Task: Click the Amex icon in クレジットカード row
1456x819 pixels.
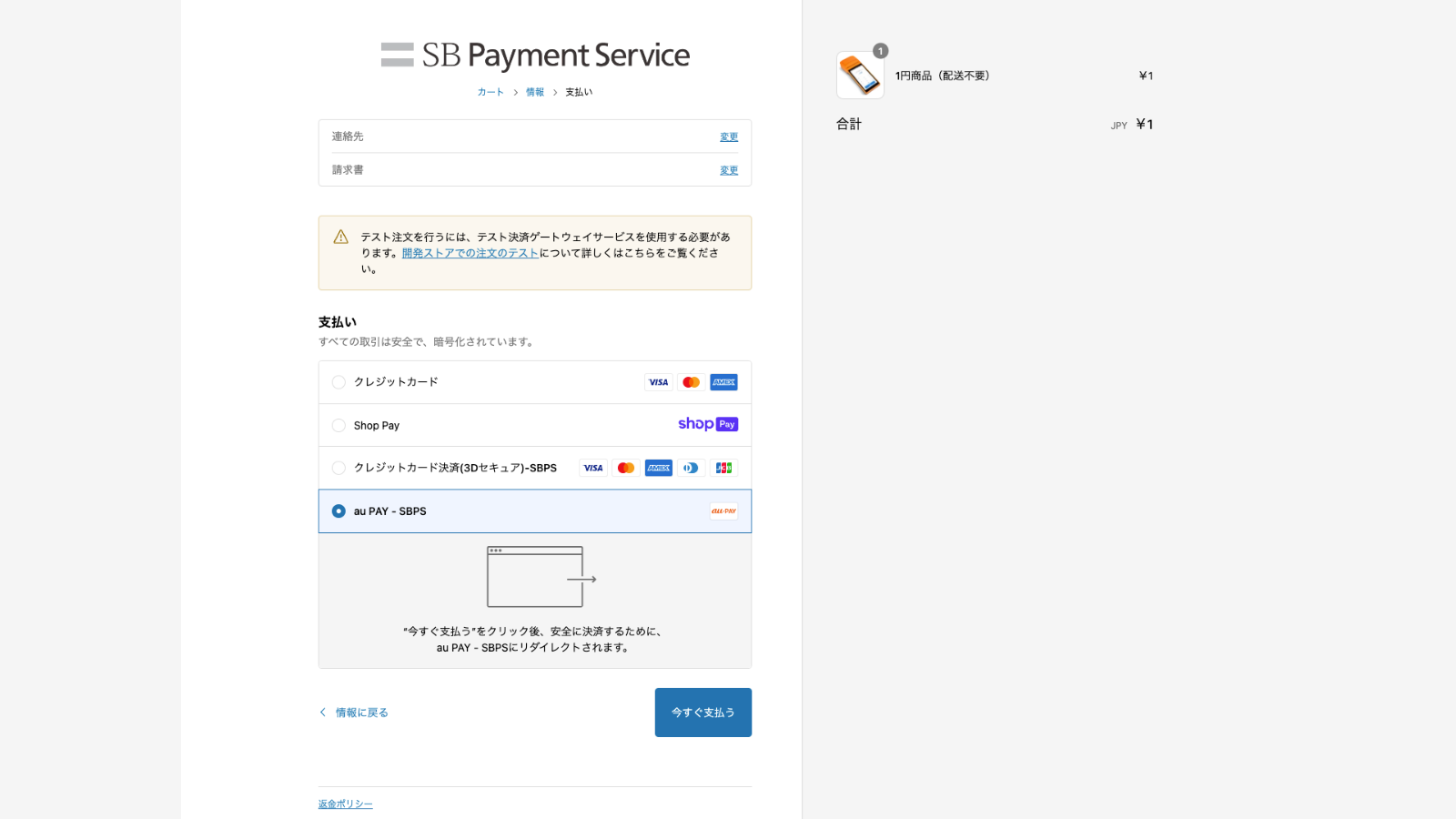Action: 724,382
